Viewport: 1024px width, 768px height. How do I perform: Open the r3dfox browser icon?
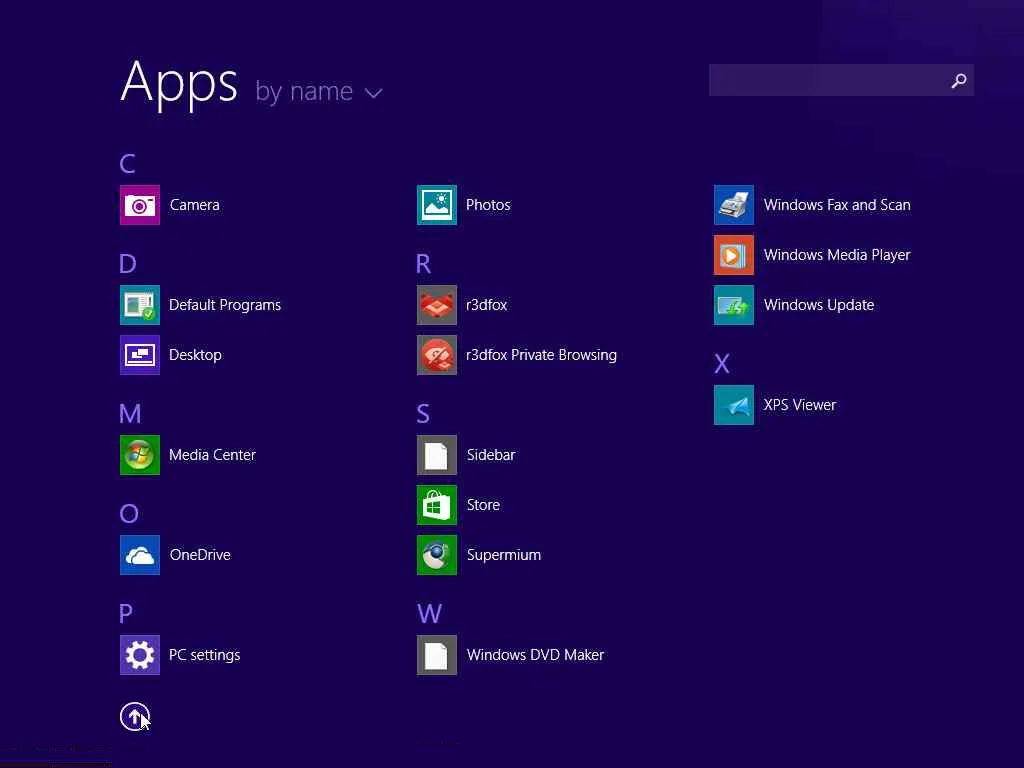point(437,305)
